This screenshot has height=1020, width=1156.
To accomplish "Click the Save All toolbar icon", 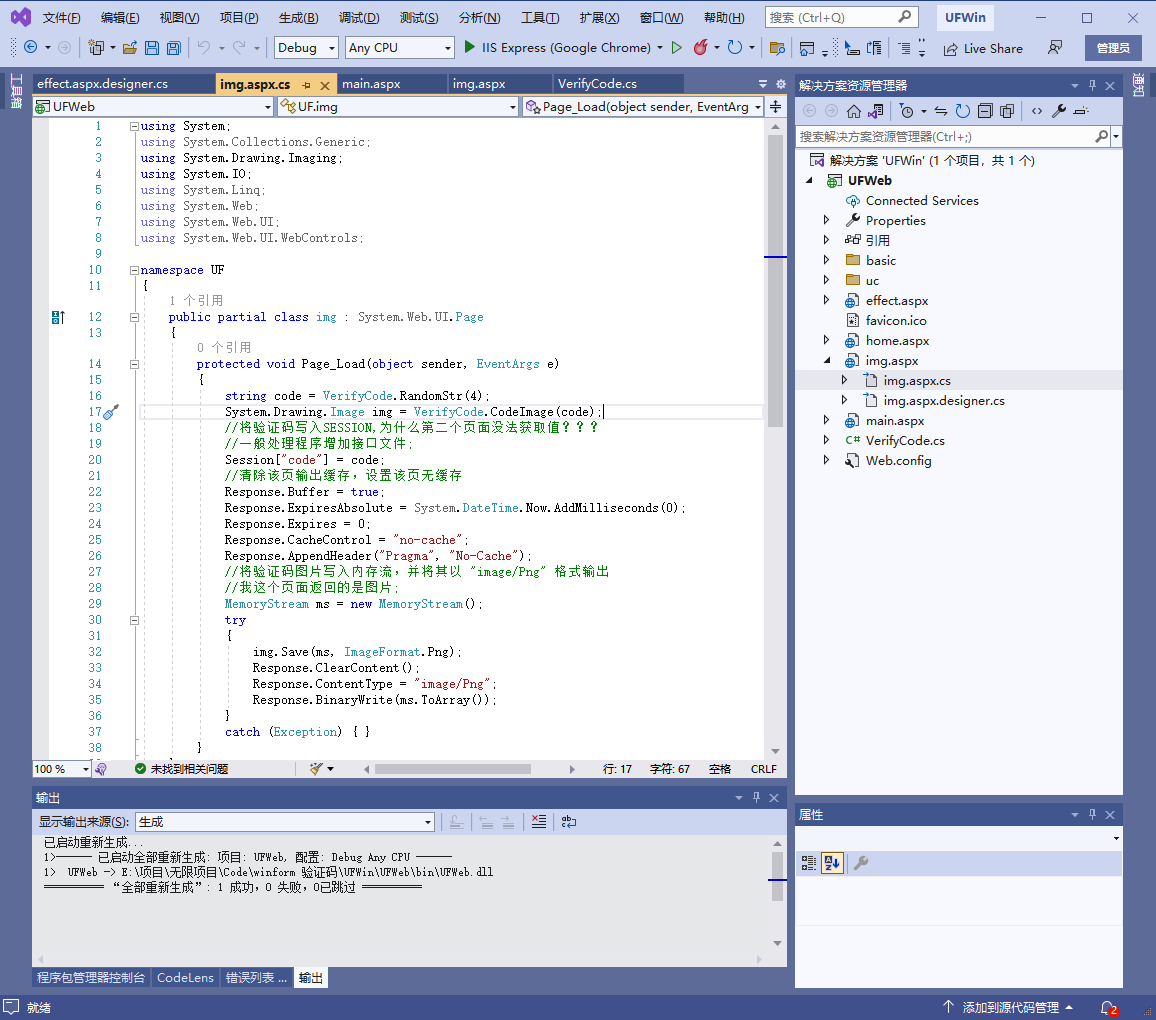I will [x=174, y=48].
